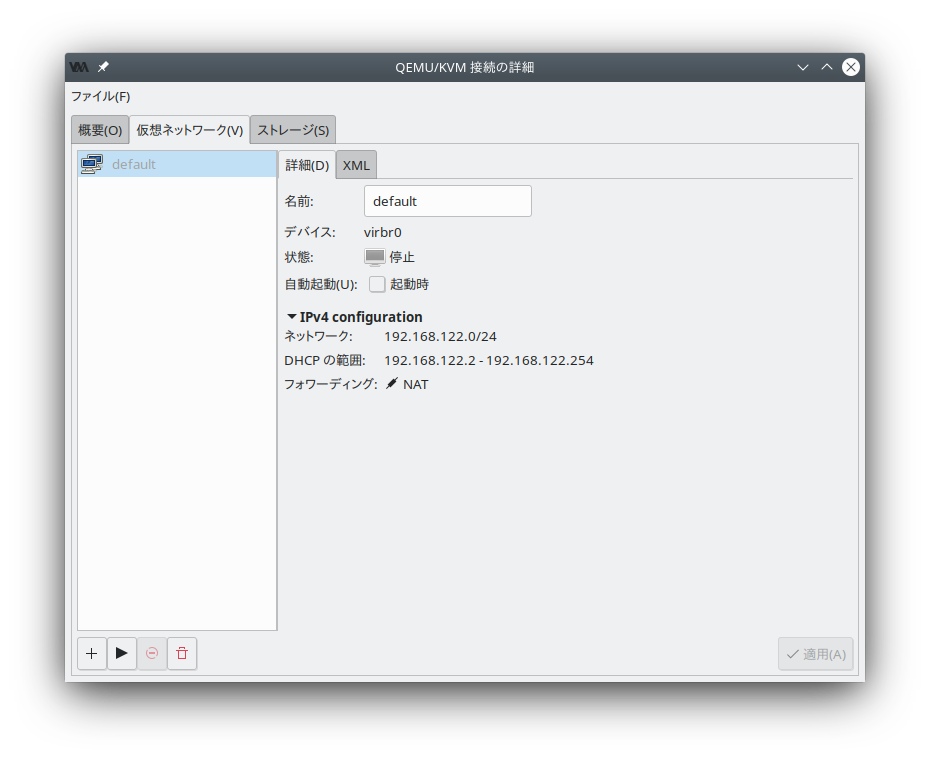Screen dimensions: 930x759
Task: Click the pin icon in the title bar
Action: click(x=103, y=67)
